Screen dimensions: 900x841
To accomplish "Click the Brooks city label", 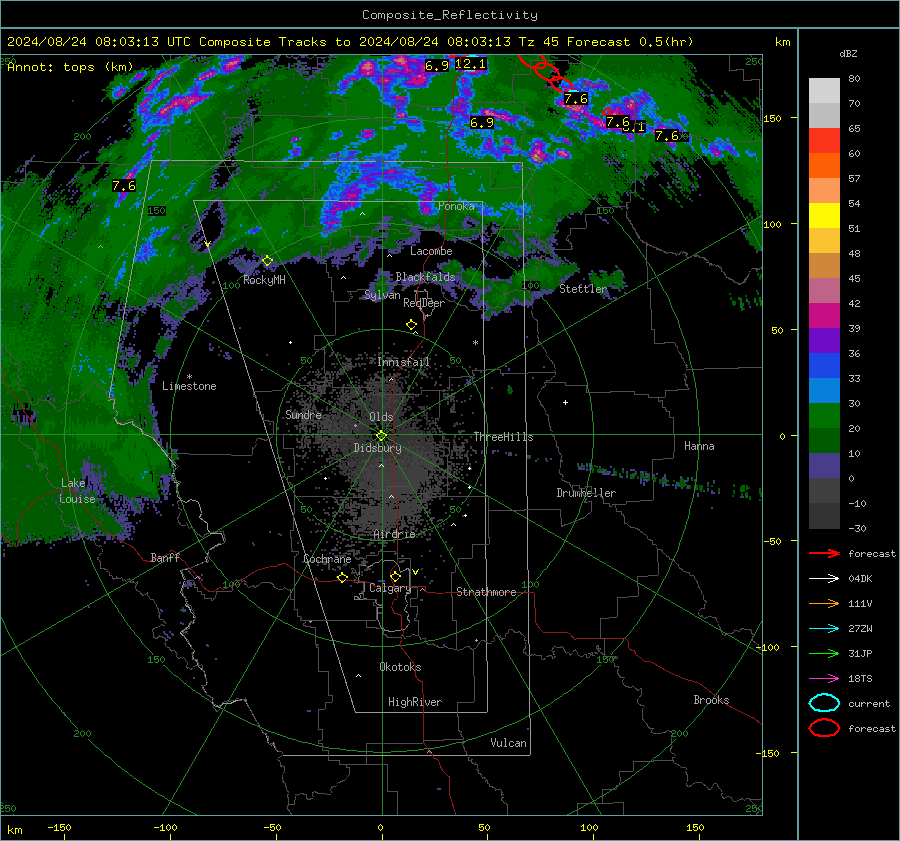I will click(711, 700).
